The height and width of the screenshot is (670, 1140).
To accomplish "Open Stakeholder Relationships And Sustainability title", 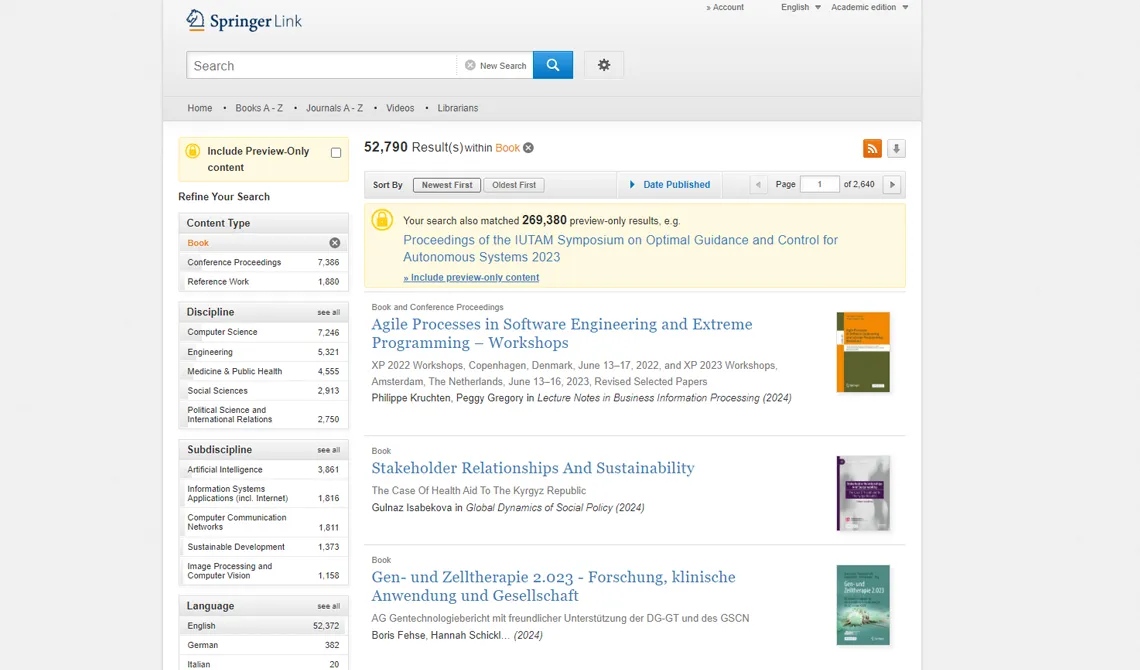I will coord(533,468).
